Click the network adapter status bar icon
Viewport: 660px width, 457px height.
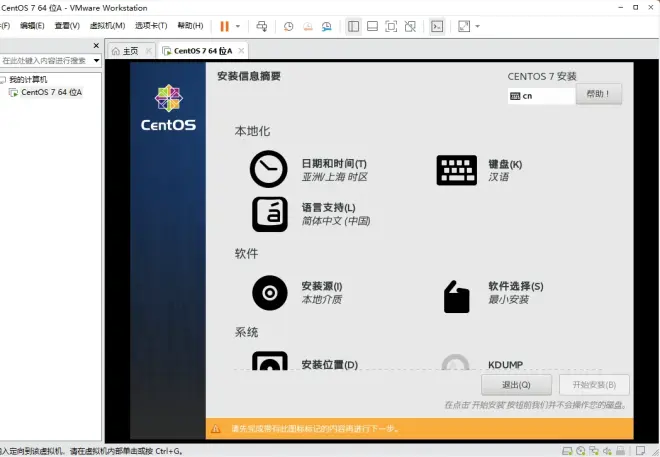click(594, 451)
